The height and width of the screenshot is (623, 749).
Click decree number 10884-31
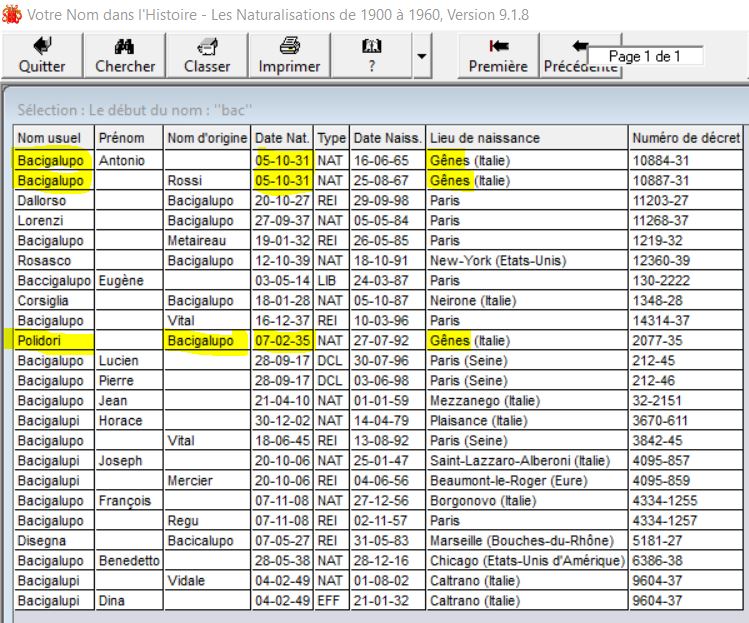point(686,161)
